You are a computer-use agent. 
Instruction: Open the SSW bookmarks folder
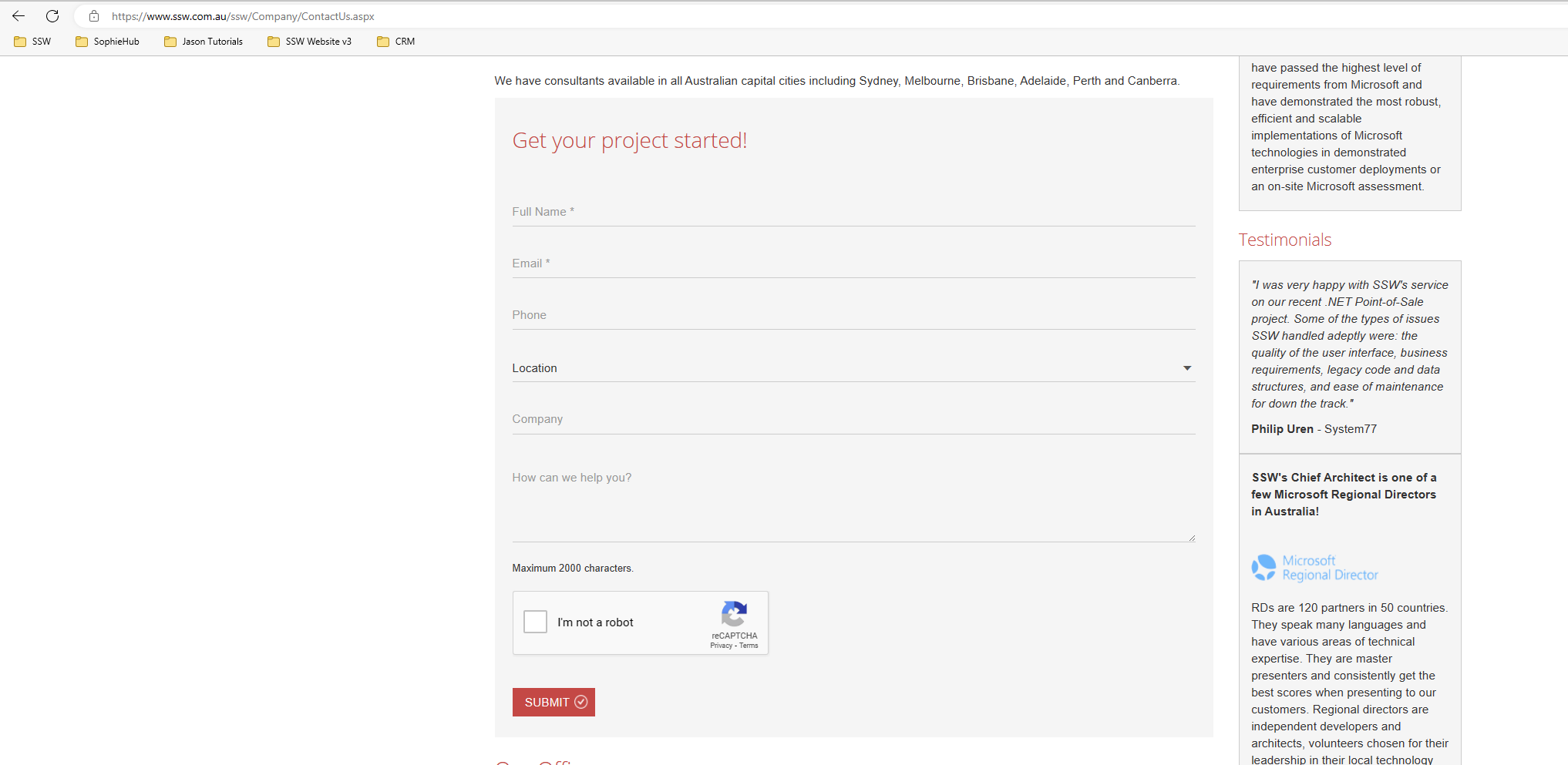pyautogui.click(x=32, y=42)
